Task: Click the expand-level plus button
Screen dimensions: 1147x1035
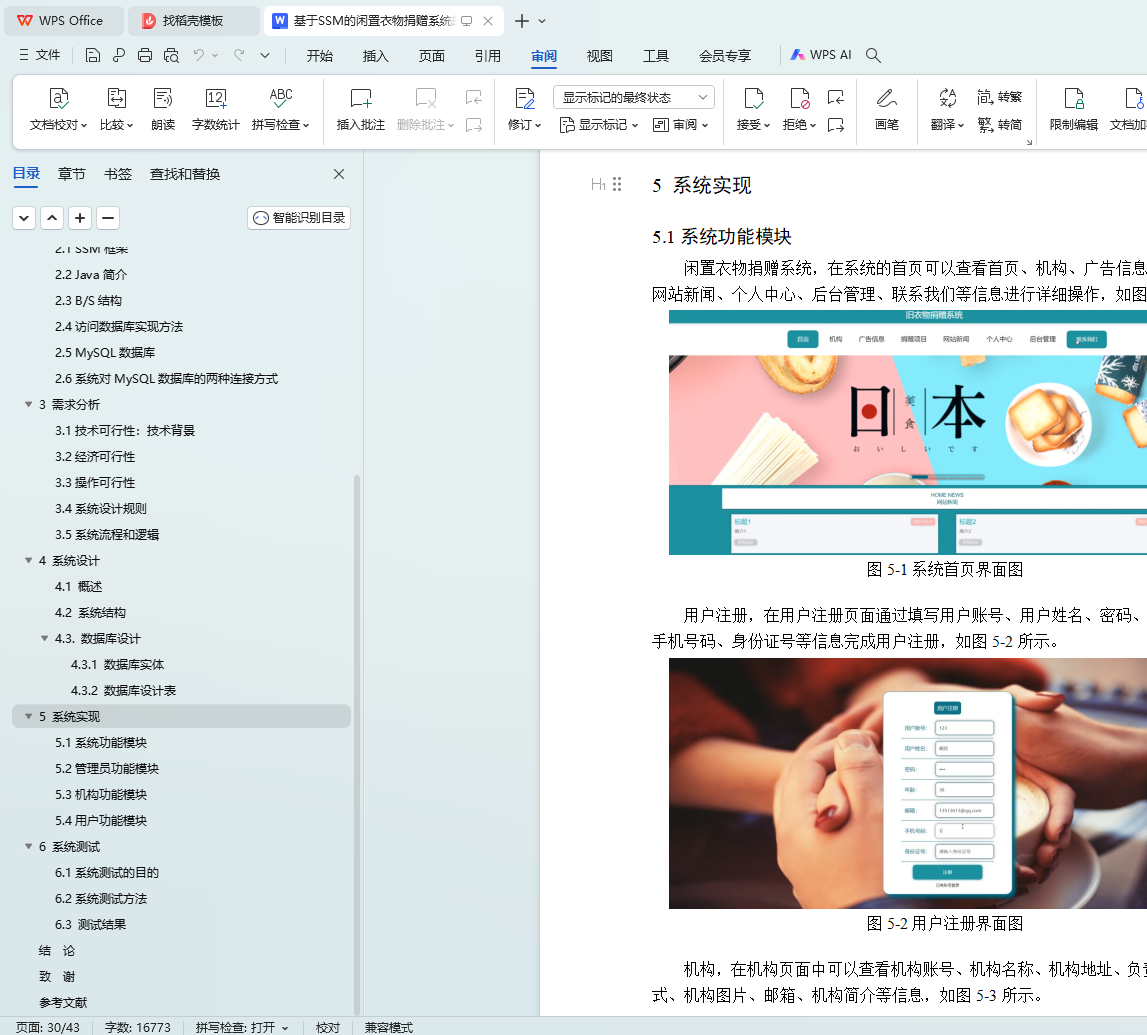Action: [x=80, y=218]
